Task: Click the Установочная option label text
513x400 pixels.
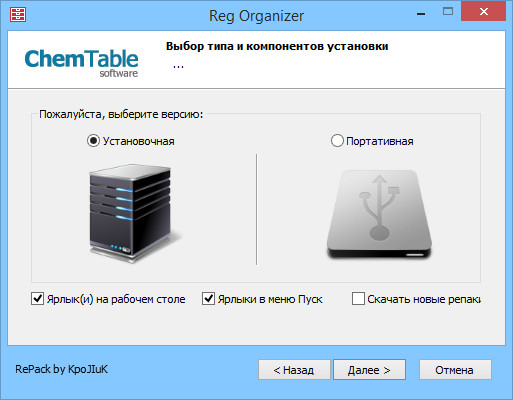Action: (x=138, y=141)
